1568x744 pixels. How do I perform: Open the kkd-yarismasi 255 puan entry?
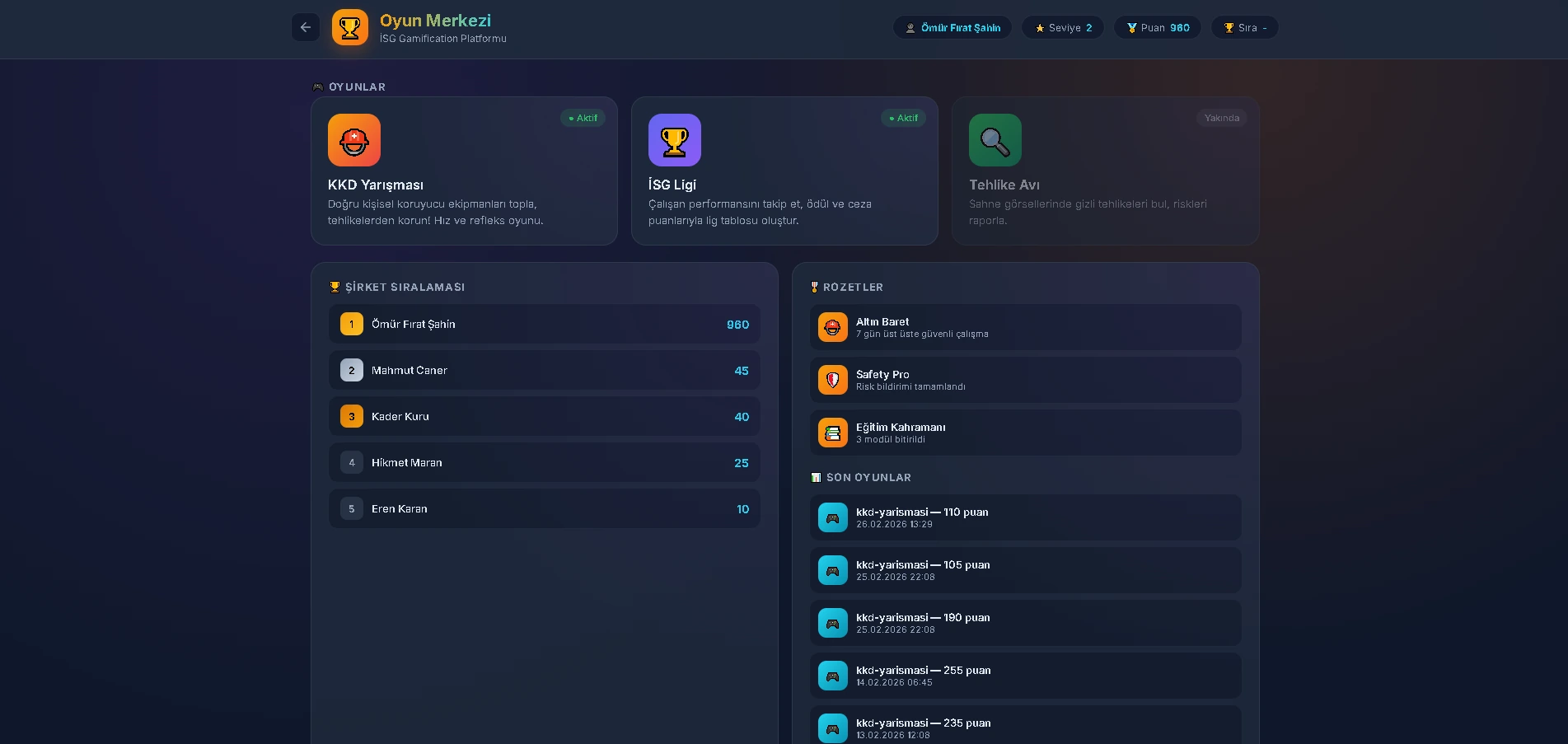(x=1025, y=676)
